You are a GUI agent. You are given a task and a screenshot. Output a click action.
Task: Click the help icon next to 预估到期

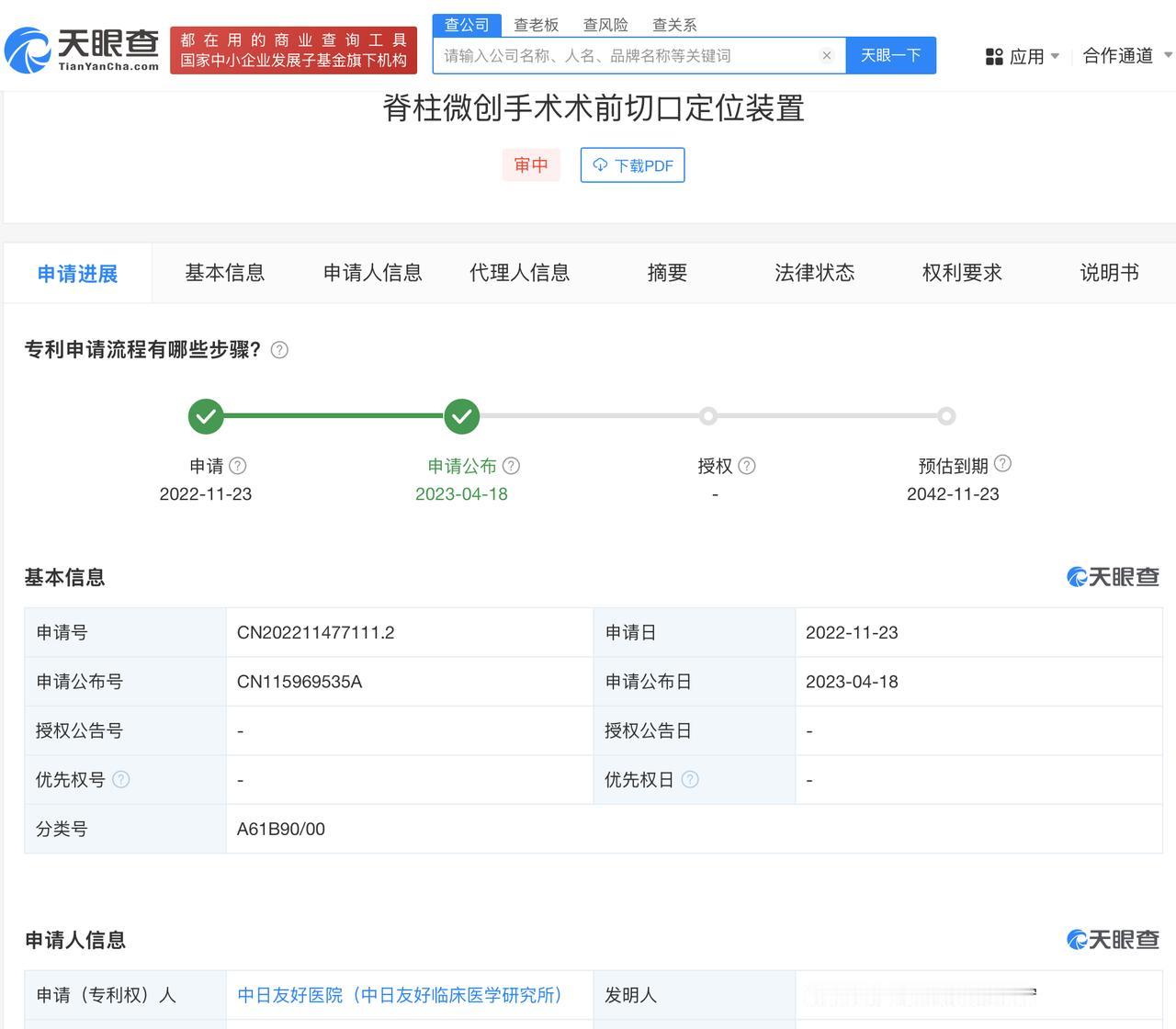1002,464
